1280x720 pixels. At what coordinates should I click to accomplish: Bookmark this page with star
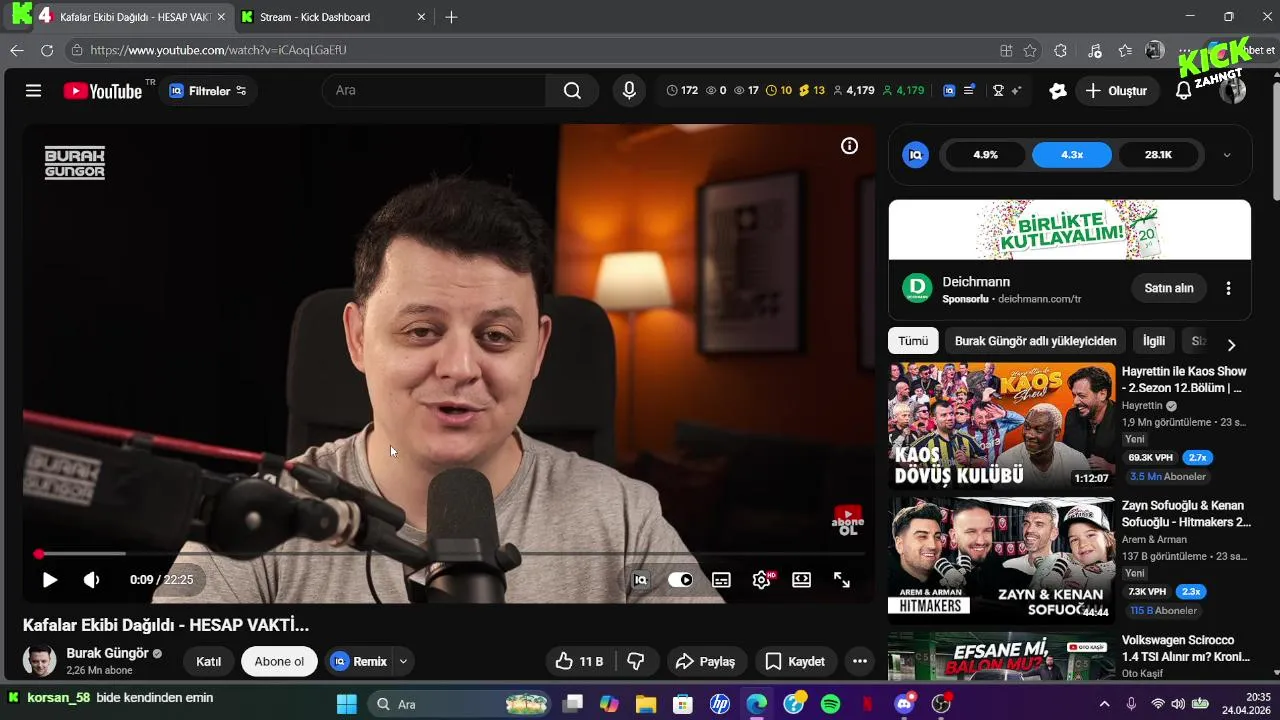point(1030,50)
